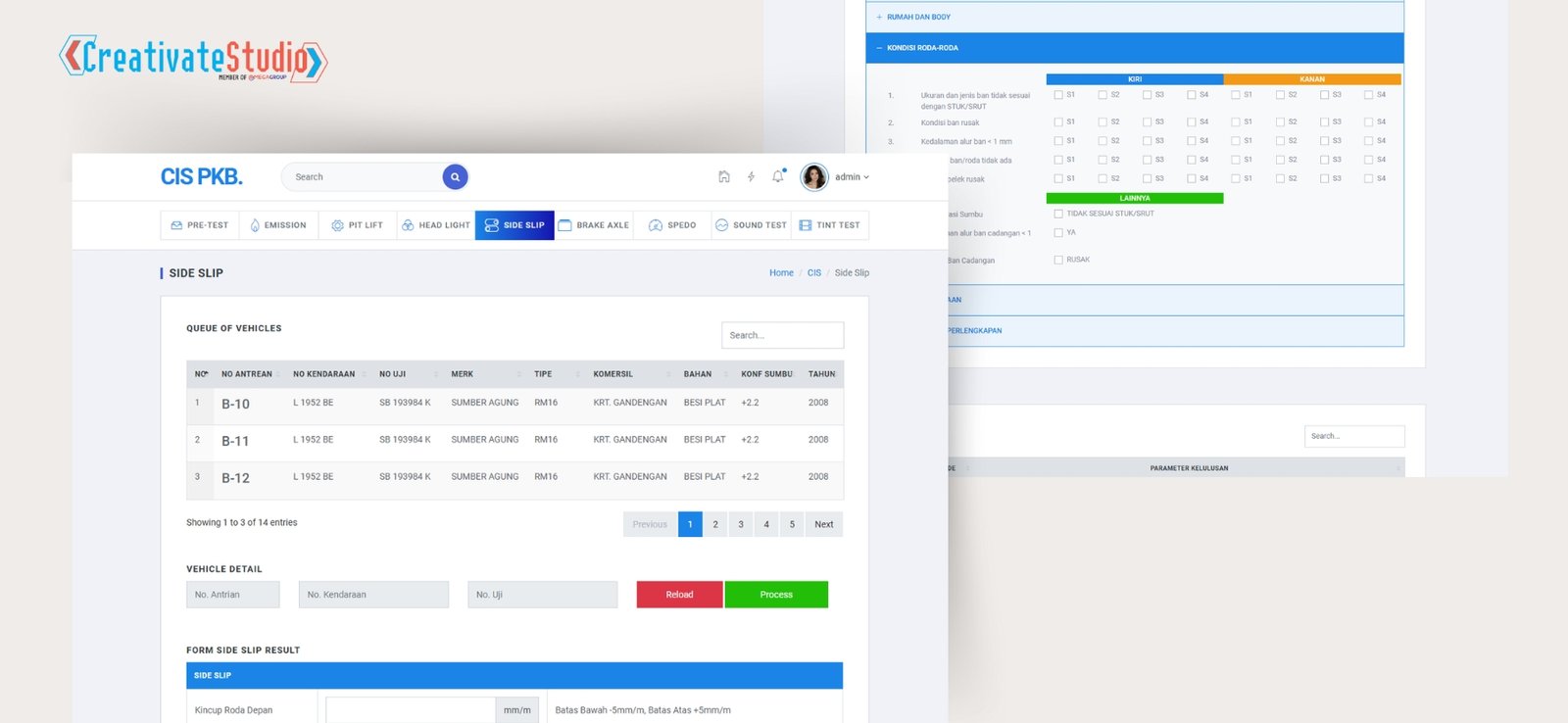Viewport: 1568px width, 723px height.
Task: Click the Spedo gauge icon
Action: coord(656,225)
